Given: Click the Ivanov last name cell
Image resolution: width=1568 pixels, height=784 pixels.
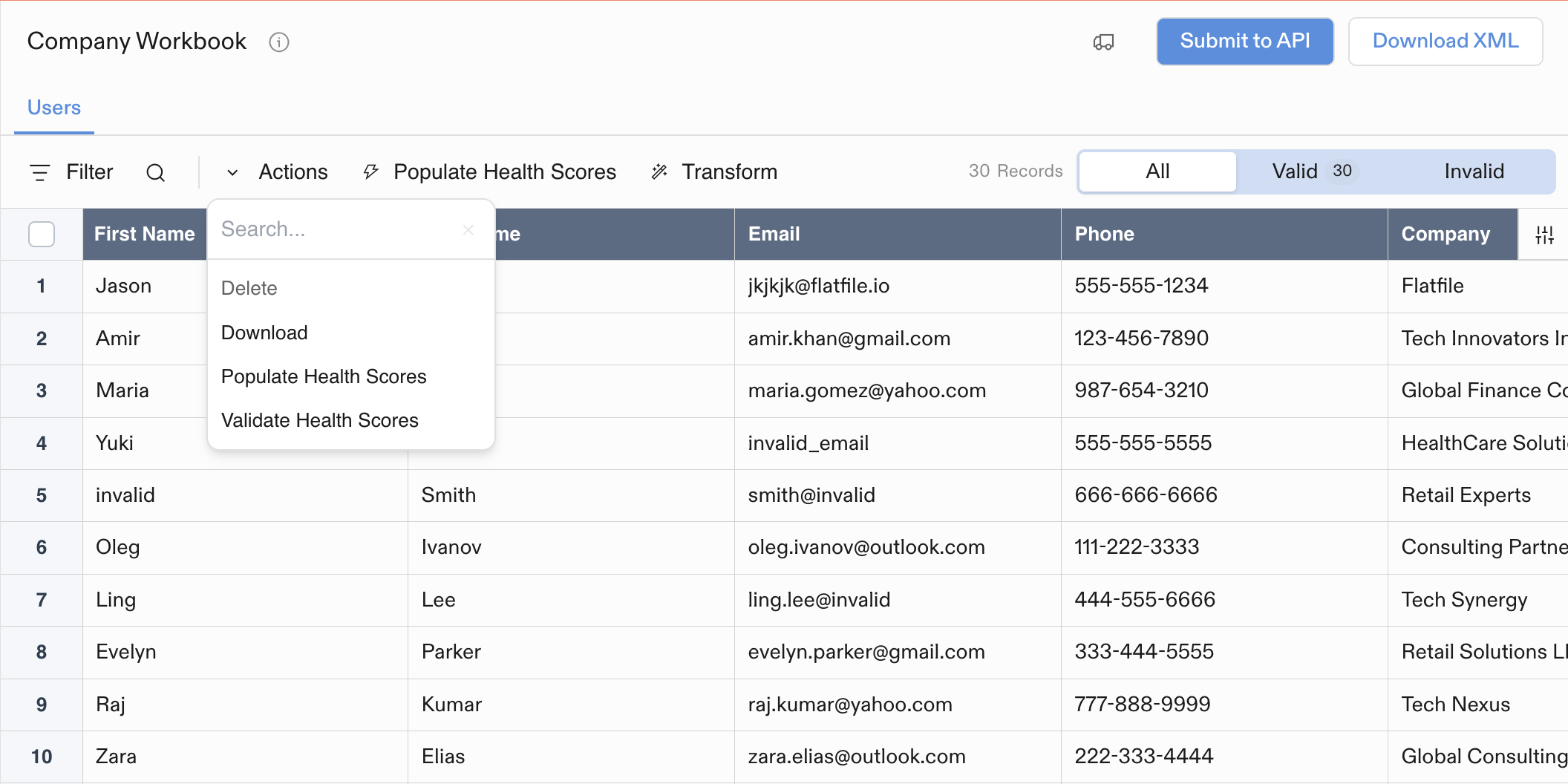Looking at the screenshot, I should pos(571,548).
